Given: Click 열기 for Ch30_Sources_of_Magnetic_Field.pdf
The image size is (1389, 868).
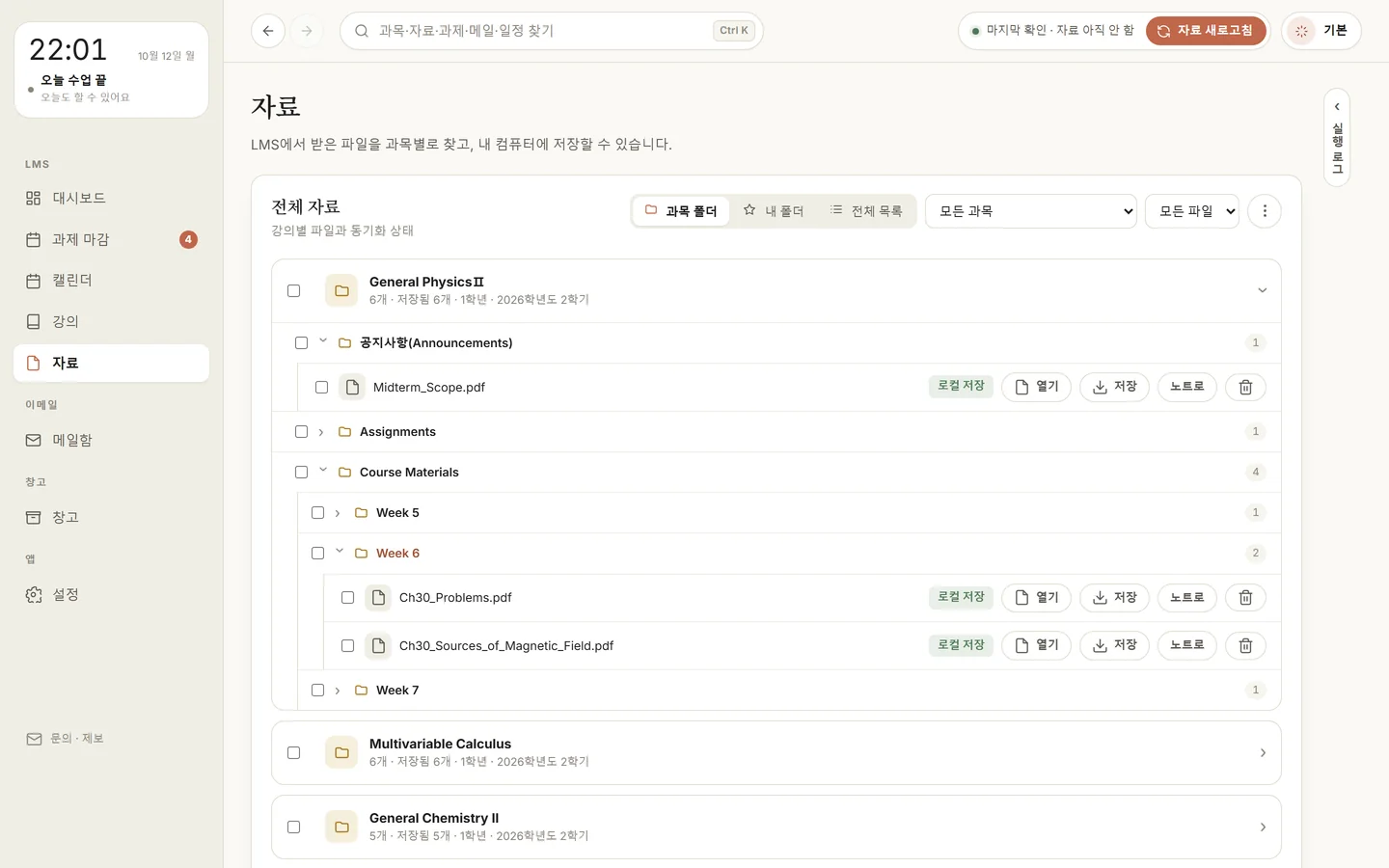Looking at the screenshot, I should [x=1037, y=645].
